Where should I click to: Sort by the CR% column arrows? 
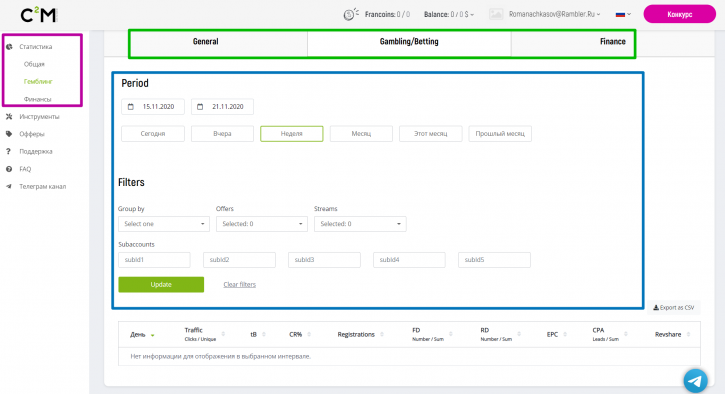309,334
